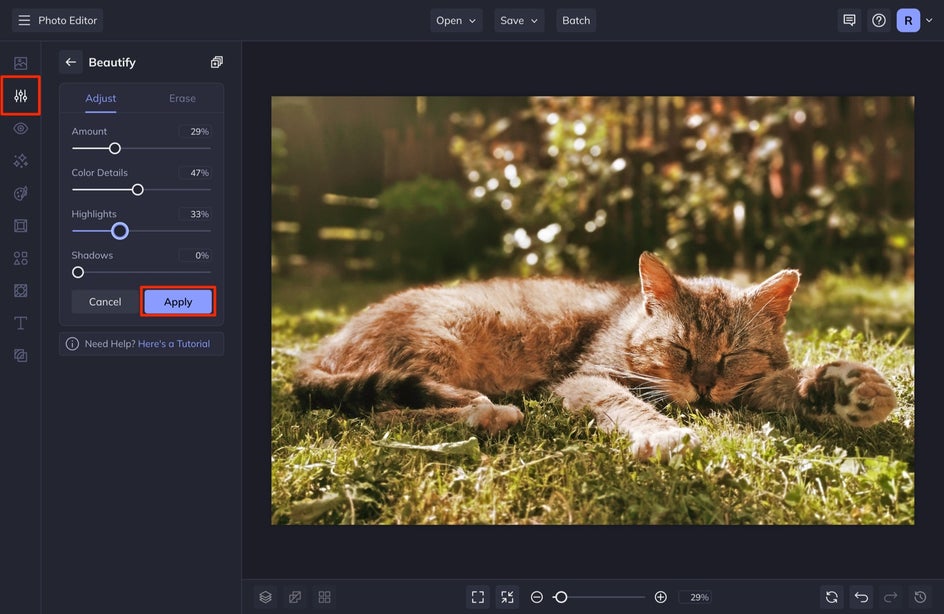Viewport: 944px width, 614px height.
Task: Select the Text tool icon
Action: pyautogui.click(x=20, y=323)
